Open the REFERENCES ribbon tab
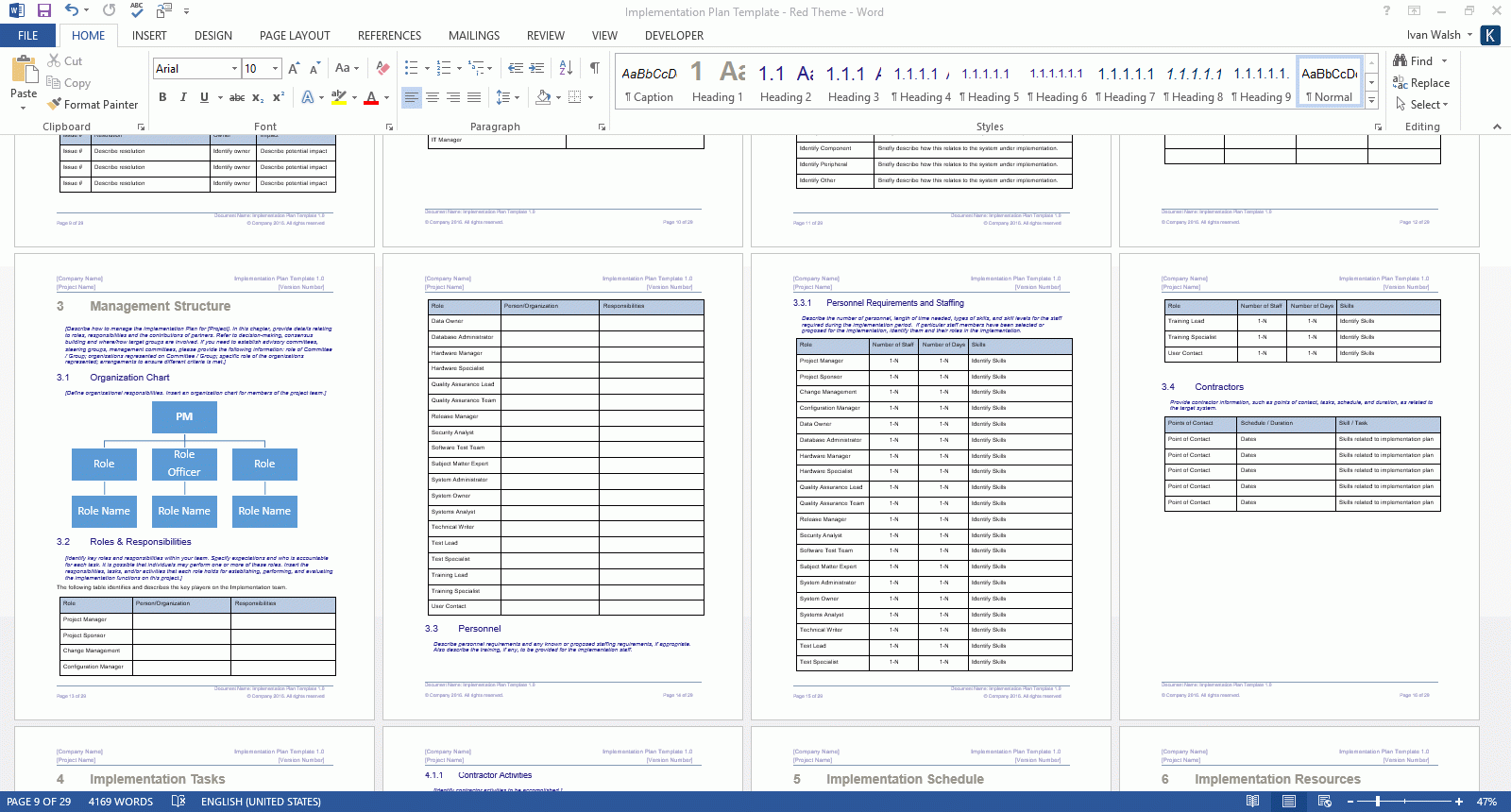 pyautogui.click(x=389, y=36)
